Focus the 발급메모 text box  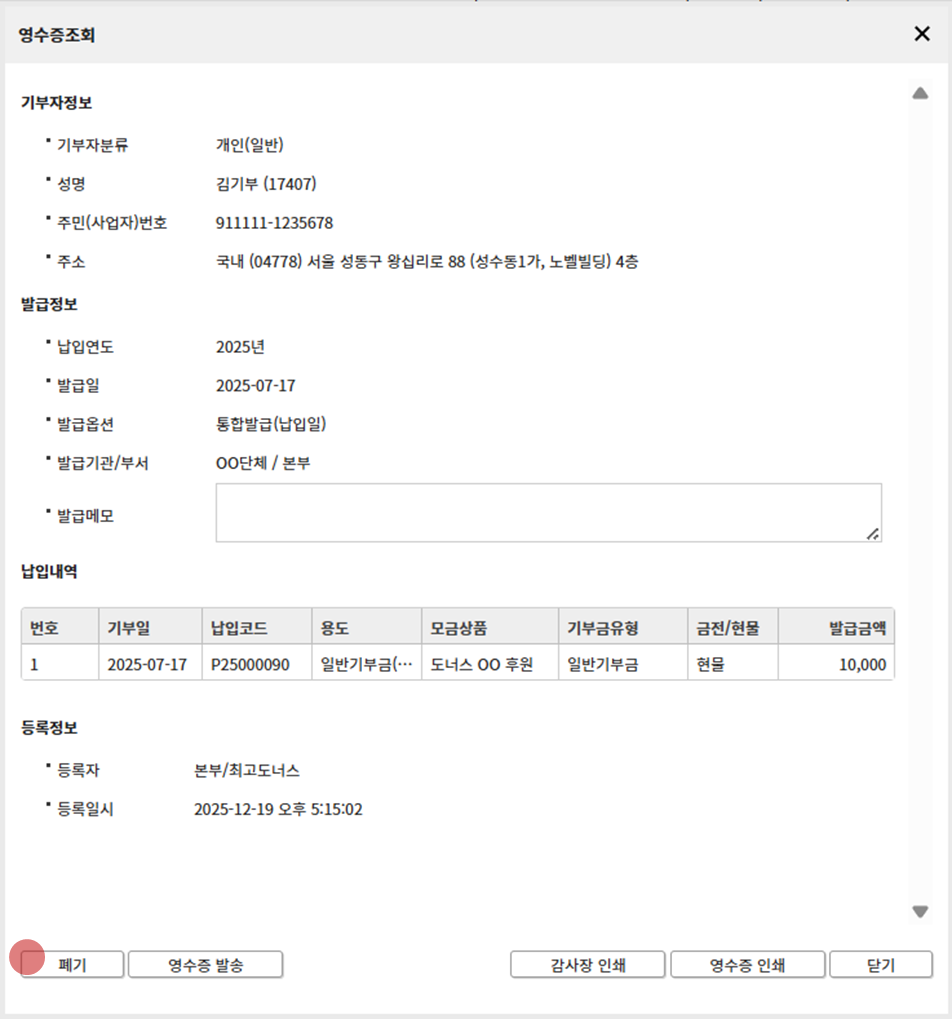point(547,513)
